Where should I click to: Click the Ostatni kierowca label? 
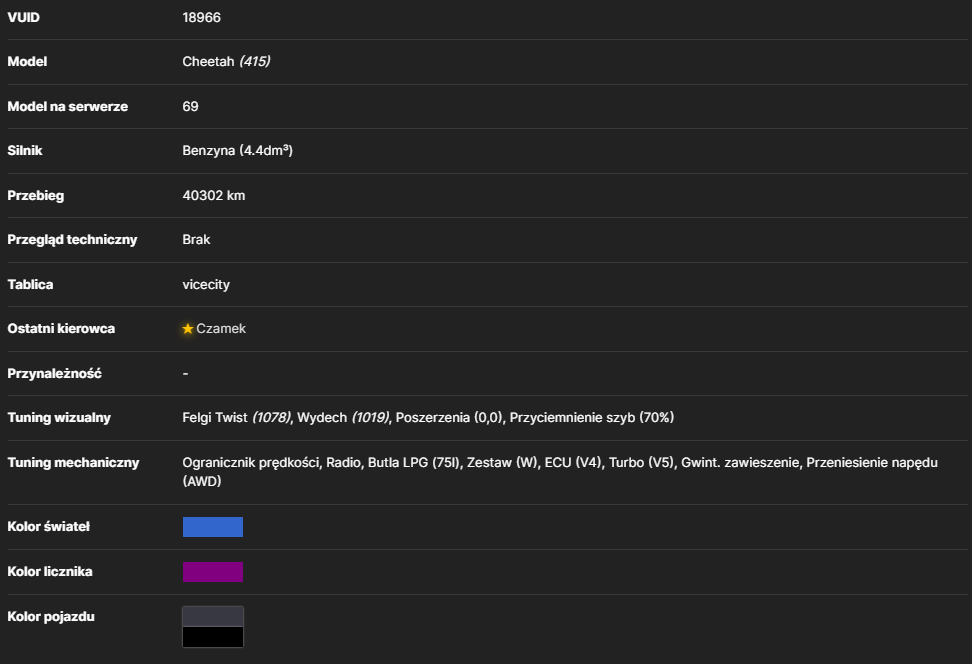coord(61,329)
